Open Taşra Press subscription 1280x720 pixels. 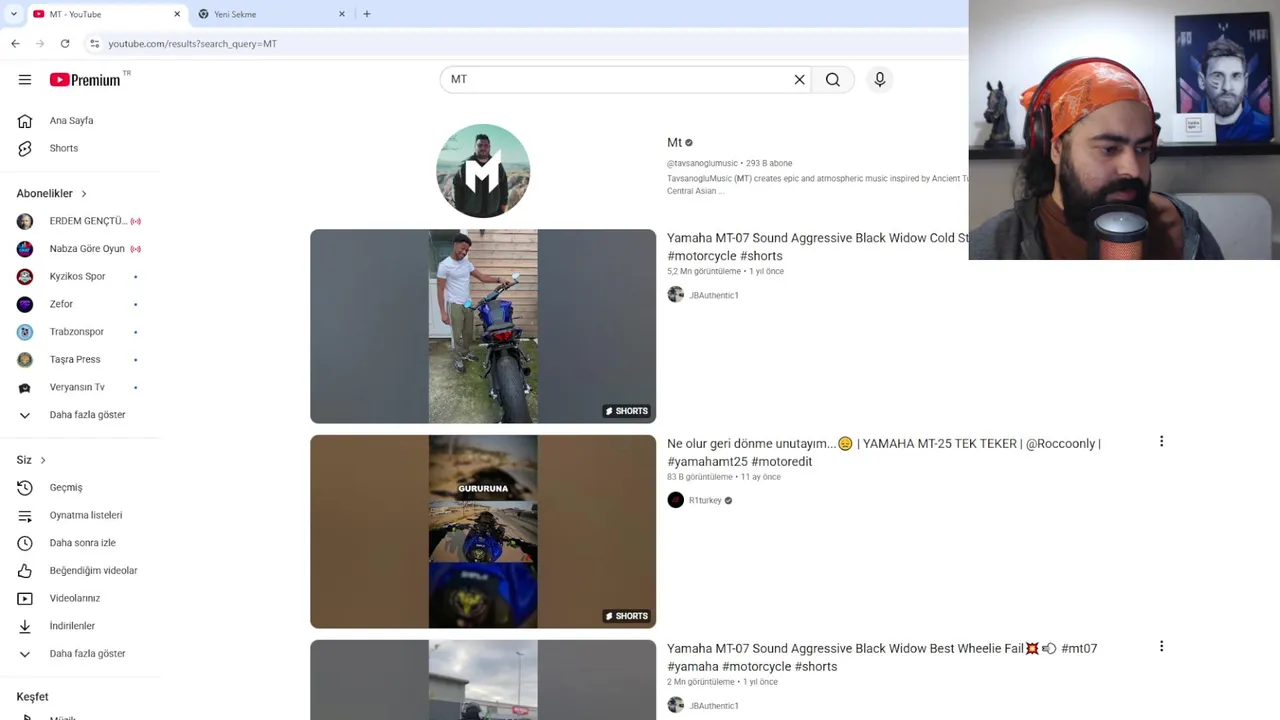pos(80,359)
